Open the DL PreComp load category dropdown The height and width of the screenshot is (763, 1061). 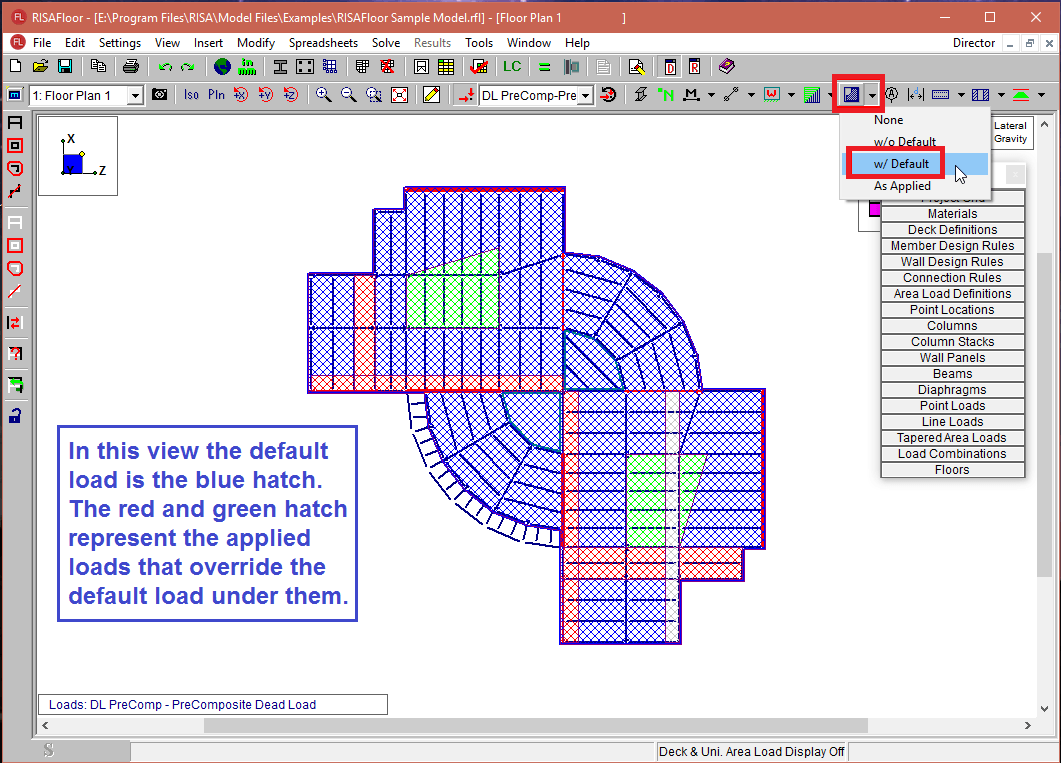coord(585,95)
